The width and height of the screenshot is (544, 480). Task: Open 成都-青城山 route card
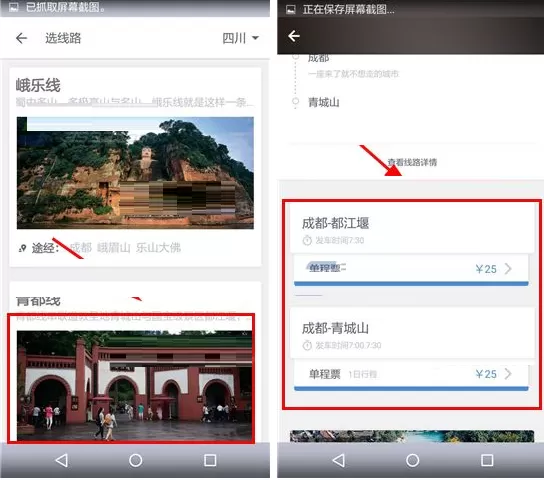point(412,333)
